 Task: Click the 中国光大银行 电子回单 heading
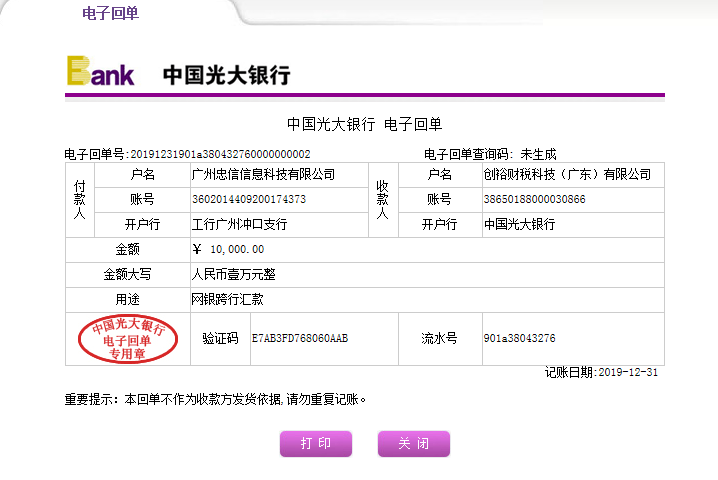click(364, 124)
